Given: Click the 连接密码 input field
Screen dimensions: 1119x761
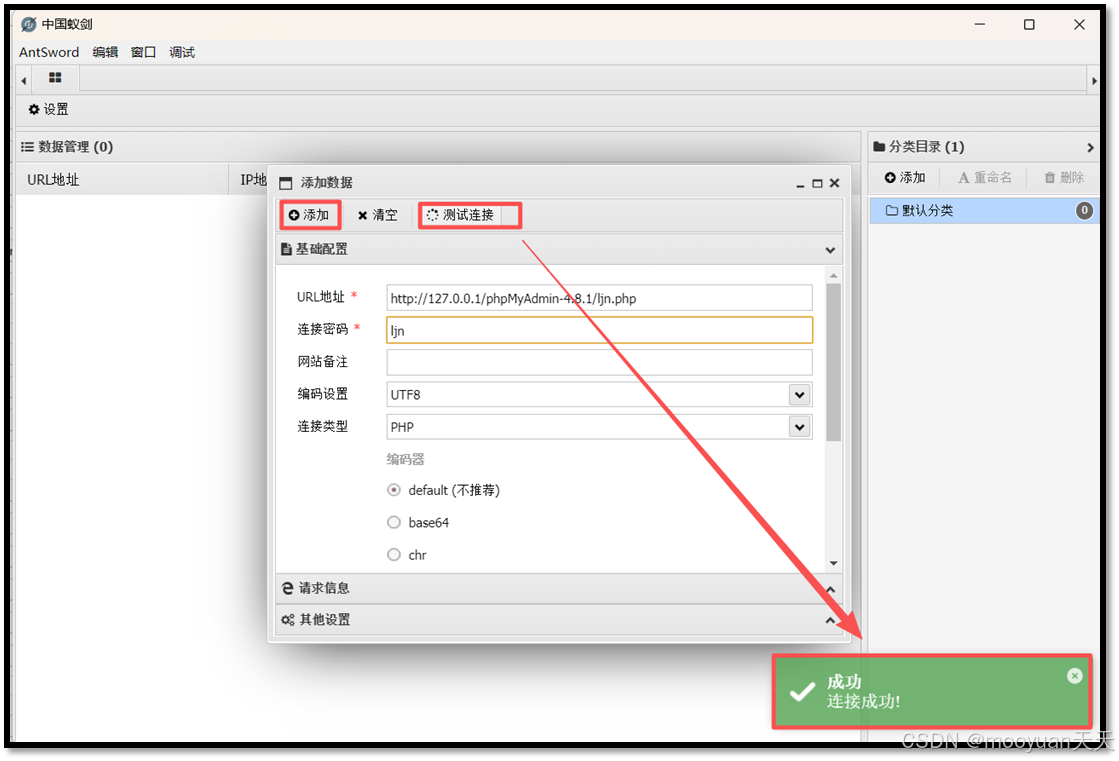Looking at the screenshot, I should pyautogui.click(x=599, y=330).
